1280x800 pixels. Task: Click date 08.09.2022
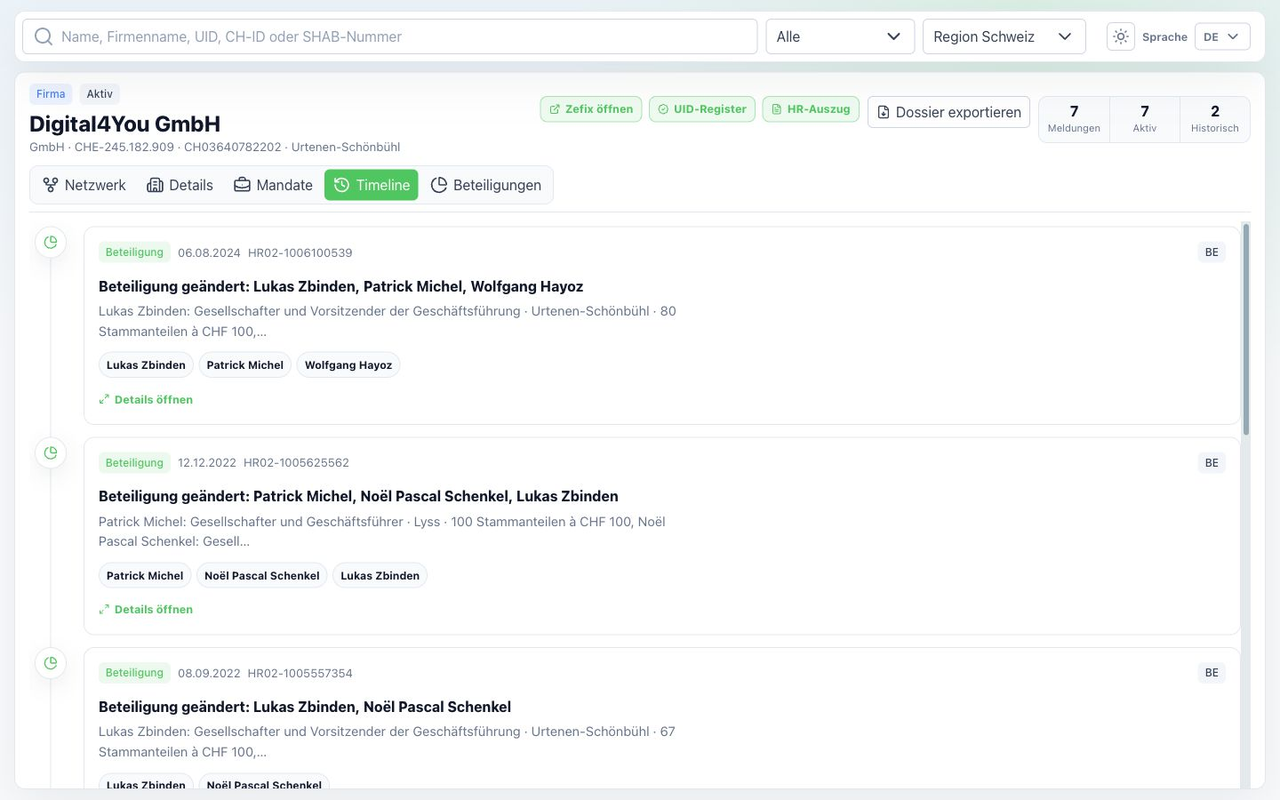(x=209, y=673)
